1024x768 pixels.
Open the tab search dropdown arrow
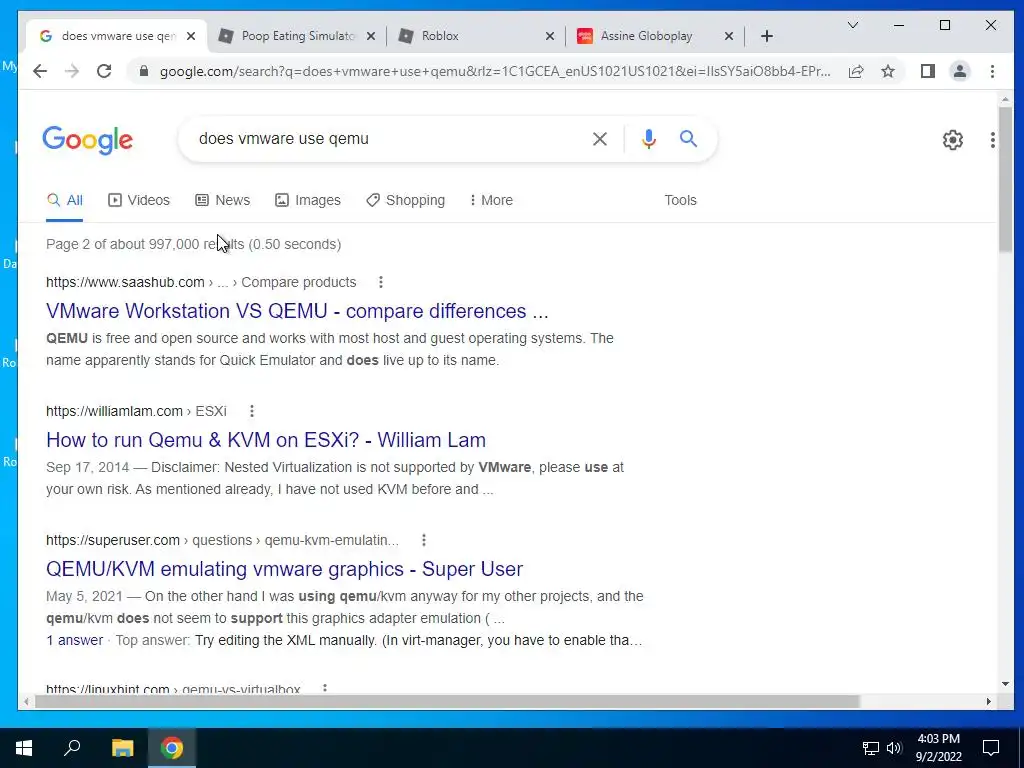click(852, 25)
